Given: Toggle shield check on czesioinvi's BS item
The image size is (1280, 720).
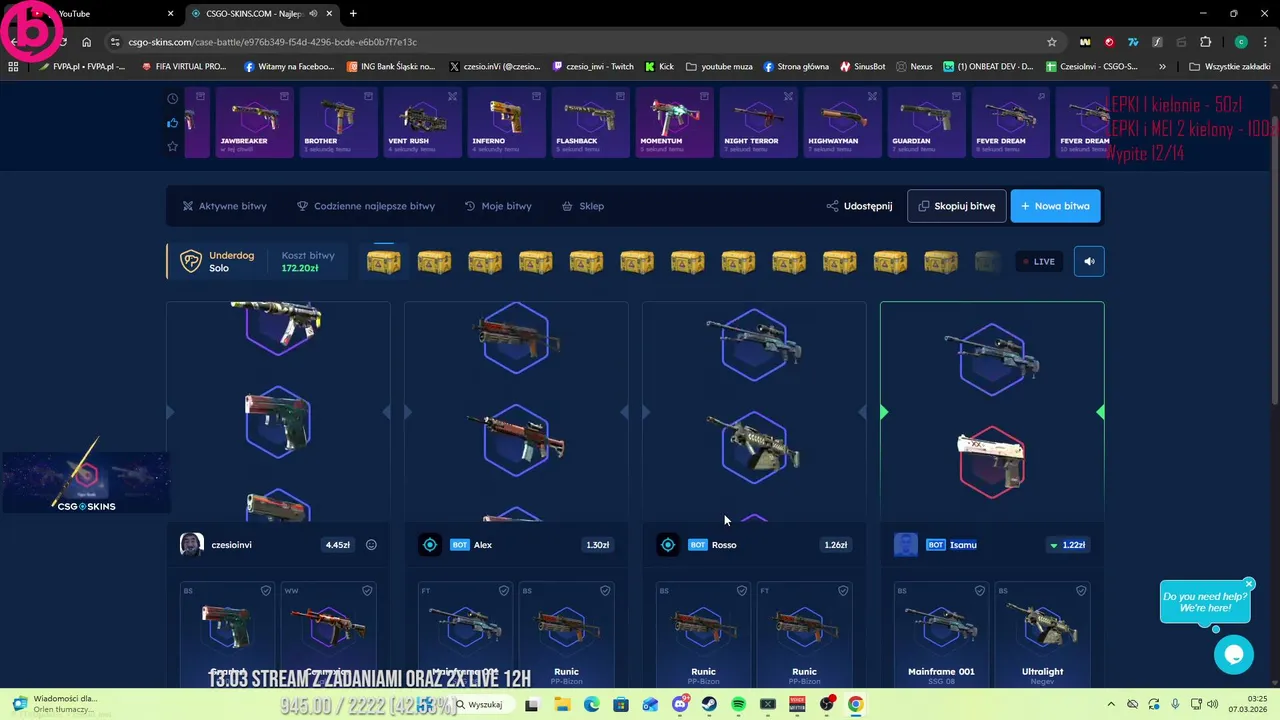Looking at the screenshot, I should click(x=266, y=591).
